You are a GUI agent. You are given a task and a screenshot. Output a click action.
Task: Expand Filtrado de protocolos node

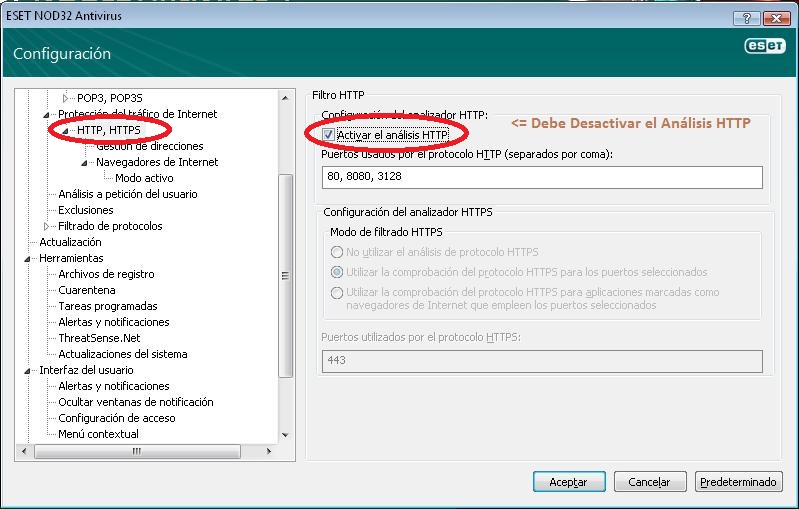coord(47,226)
